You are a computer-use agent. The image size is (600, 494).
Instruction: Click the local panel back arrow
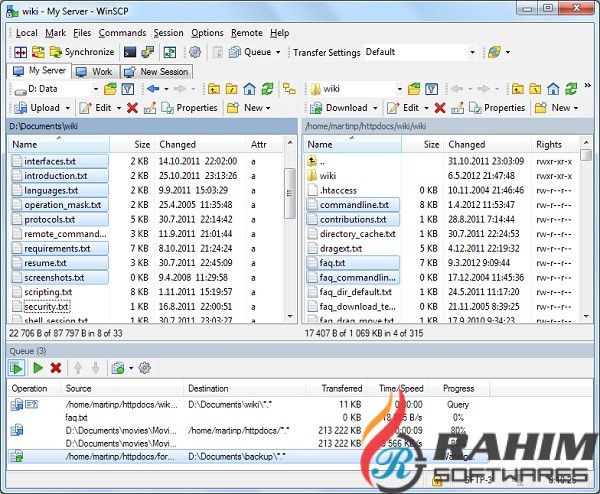(153, 89)
